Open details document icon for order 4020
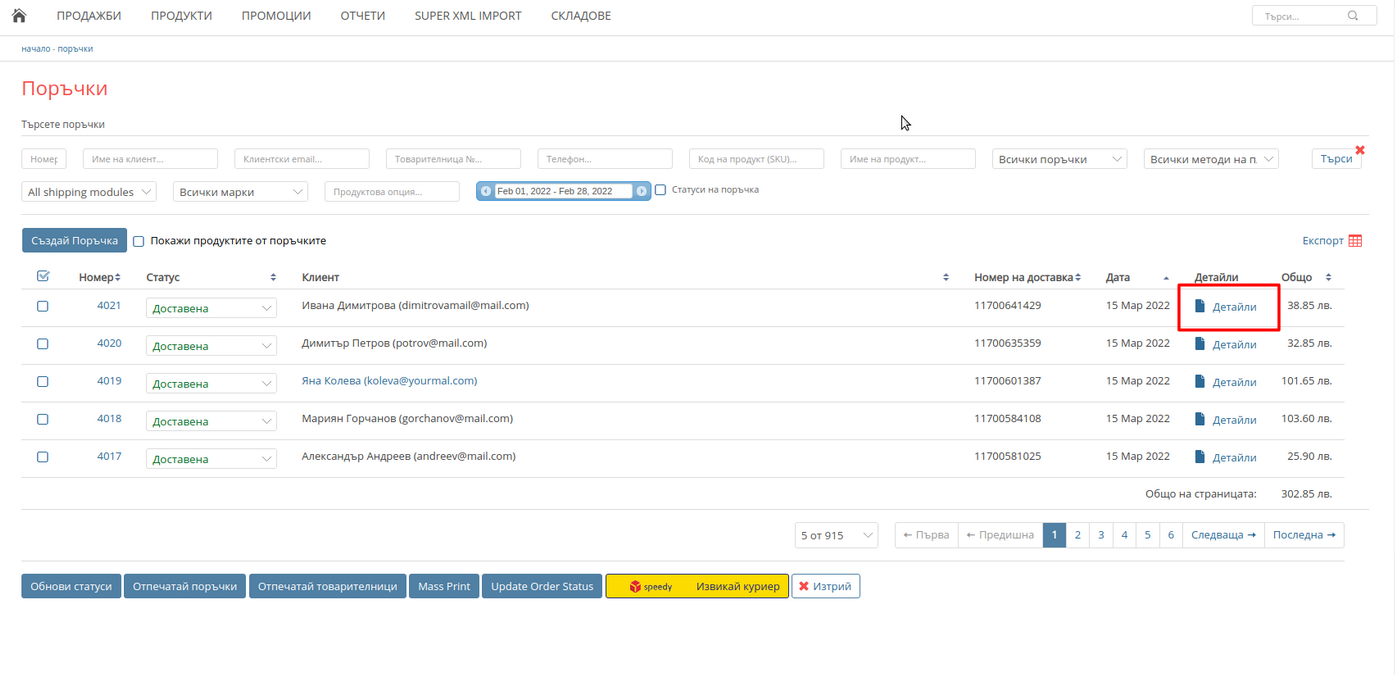 [1200, 344]
